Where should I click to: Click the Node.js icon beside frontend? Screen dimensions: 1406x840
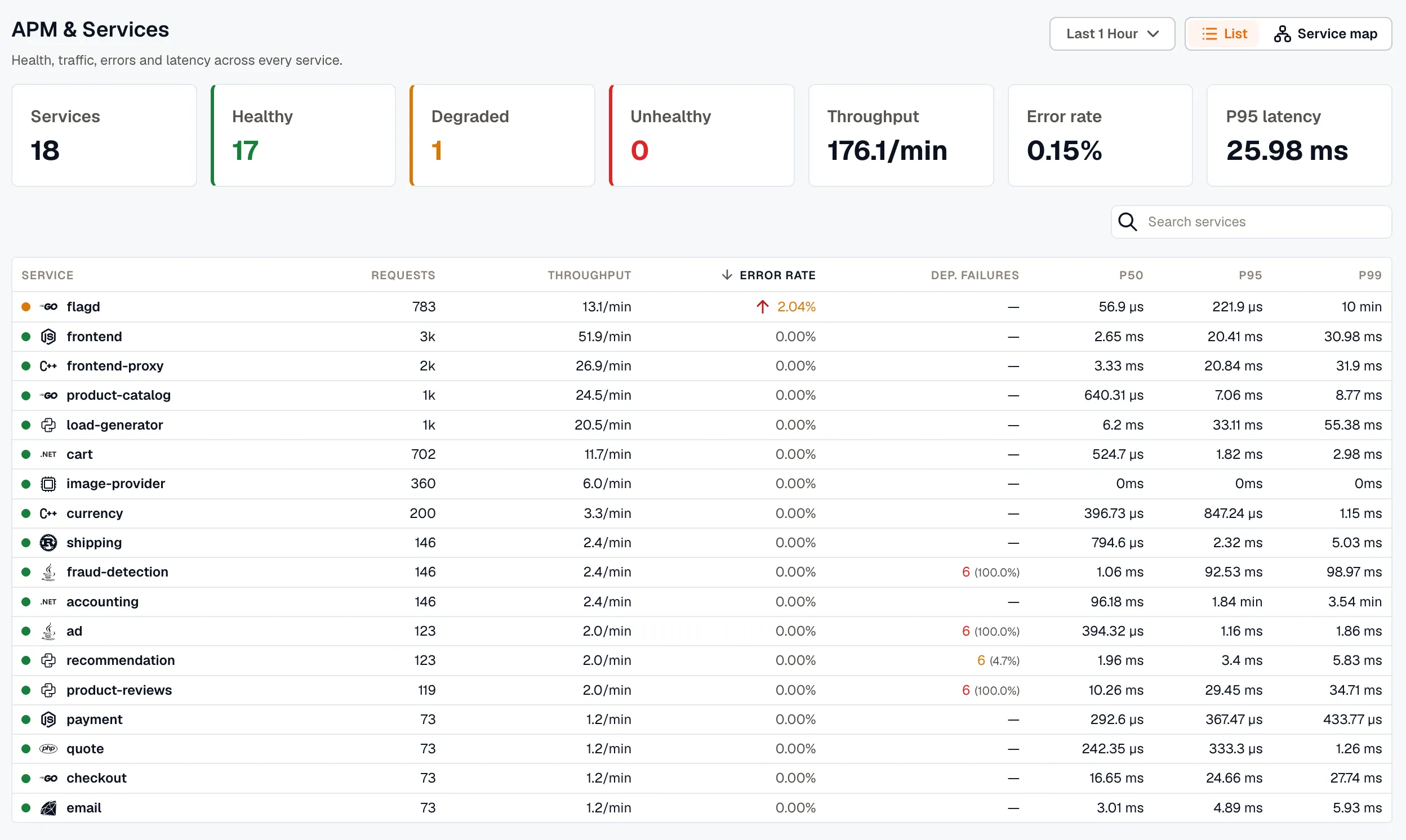click(x=48, y=337)
